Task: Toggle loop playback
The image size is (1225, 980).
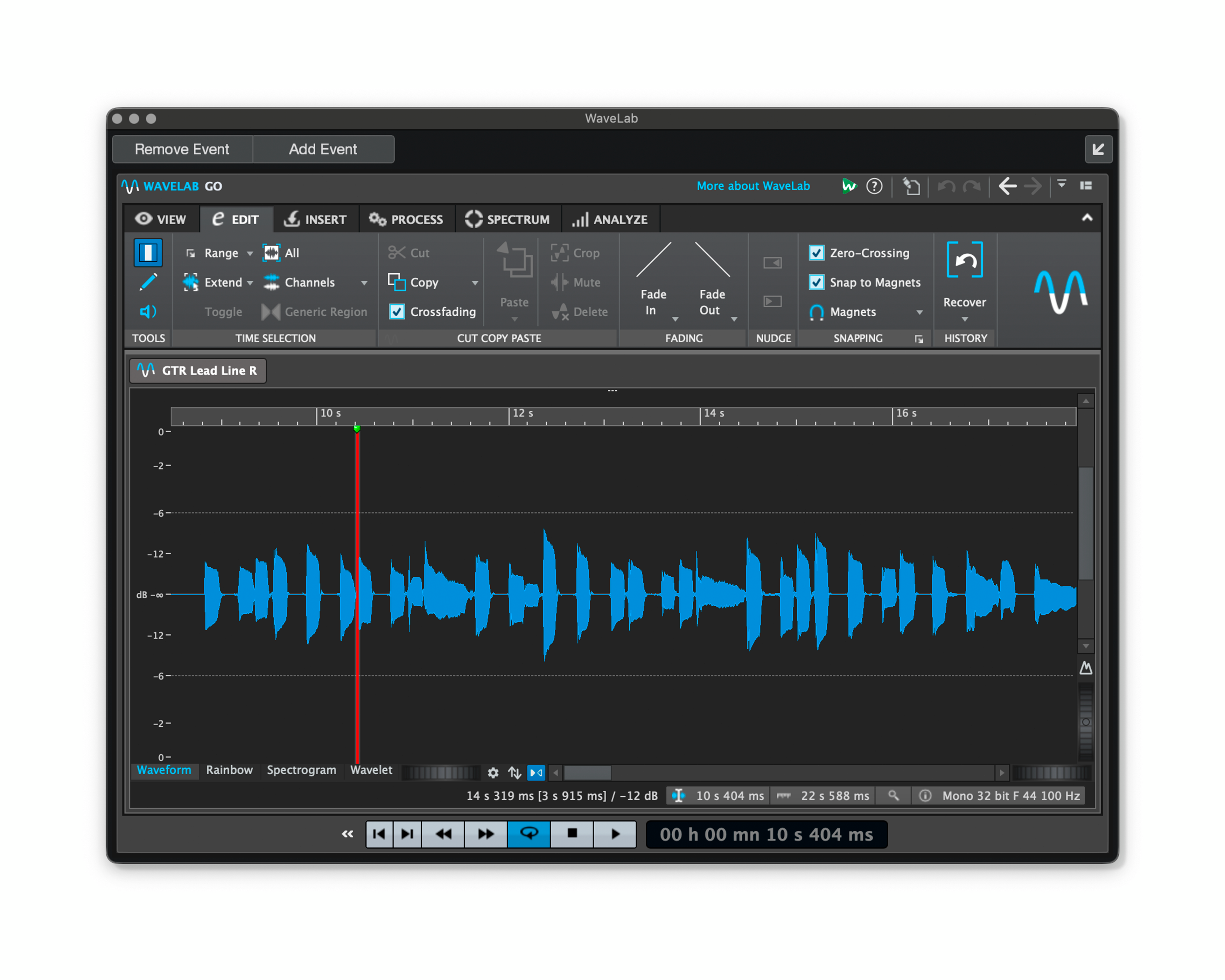Action: click(x=528, y=833)
